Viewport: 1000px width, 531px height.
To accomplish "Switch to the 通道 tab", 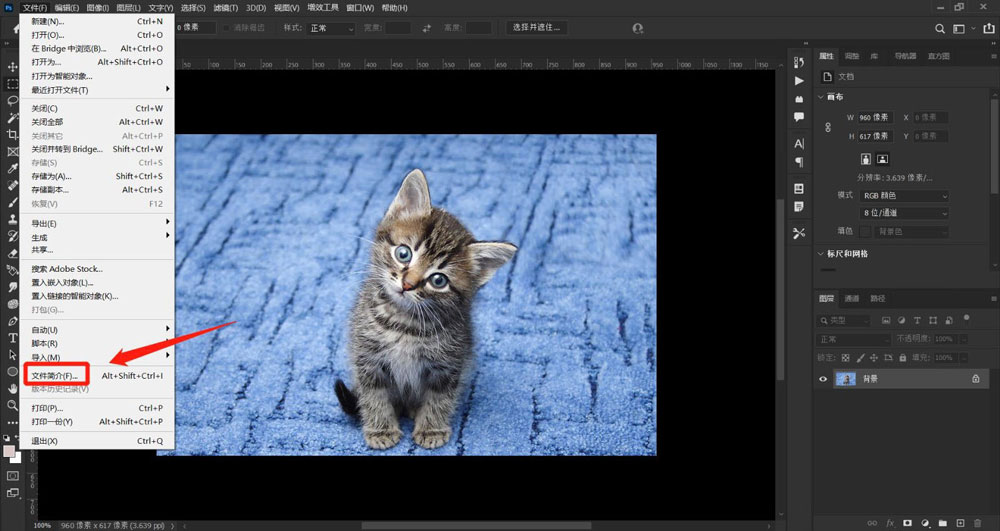I will coord(852,298).
